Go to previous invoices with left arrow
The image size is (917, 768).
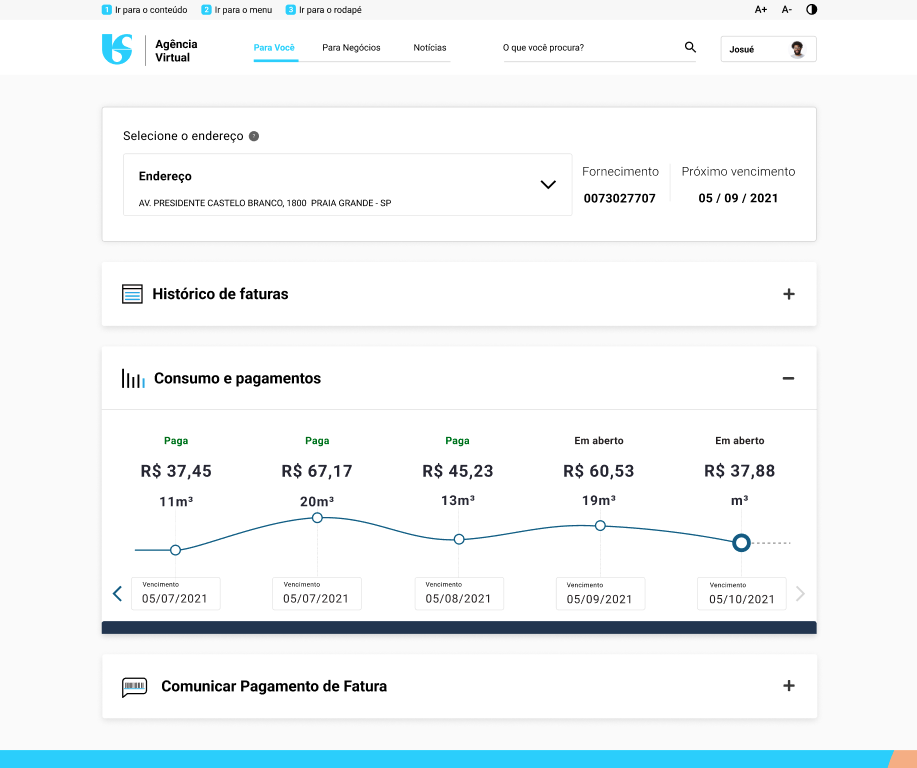coord(117,594)
